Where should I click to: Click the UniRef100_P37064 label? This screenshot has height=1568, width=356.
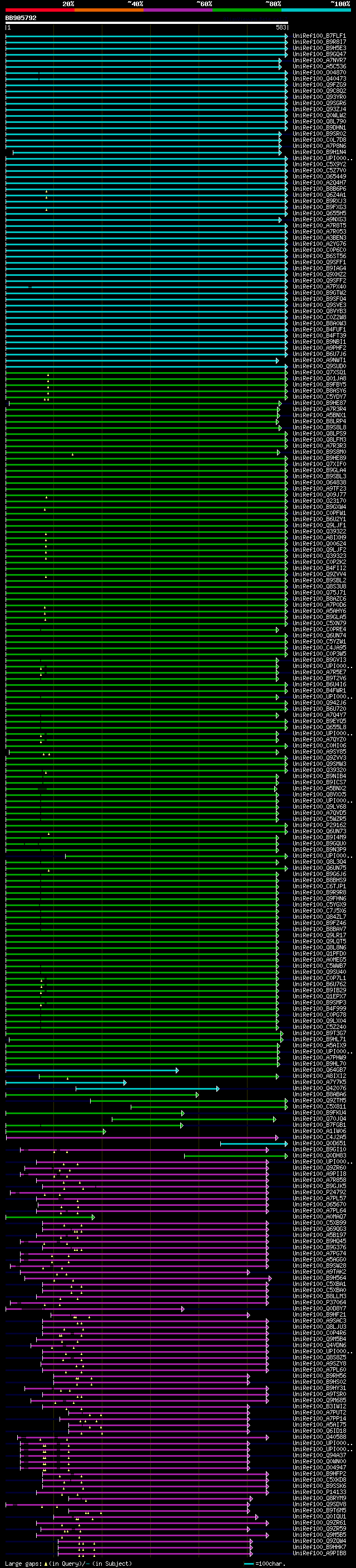(x=319, y=1302)
